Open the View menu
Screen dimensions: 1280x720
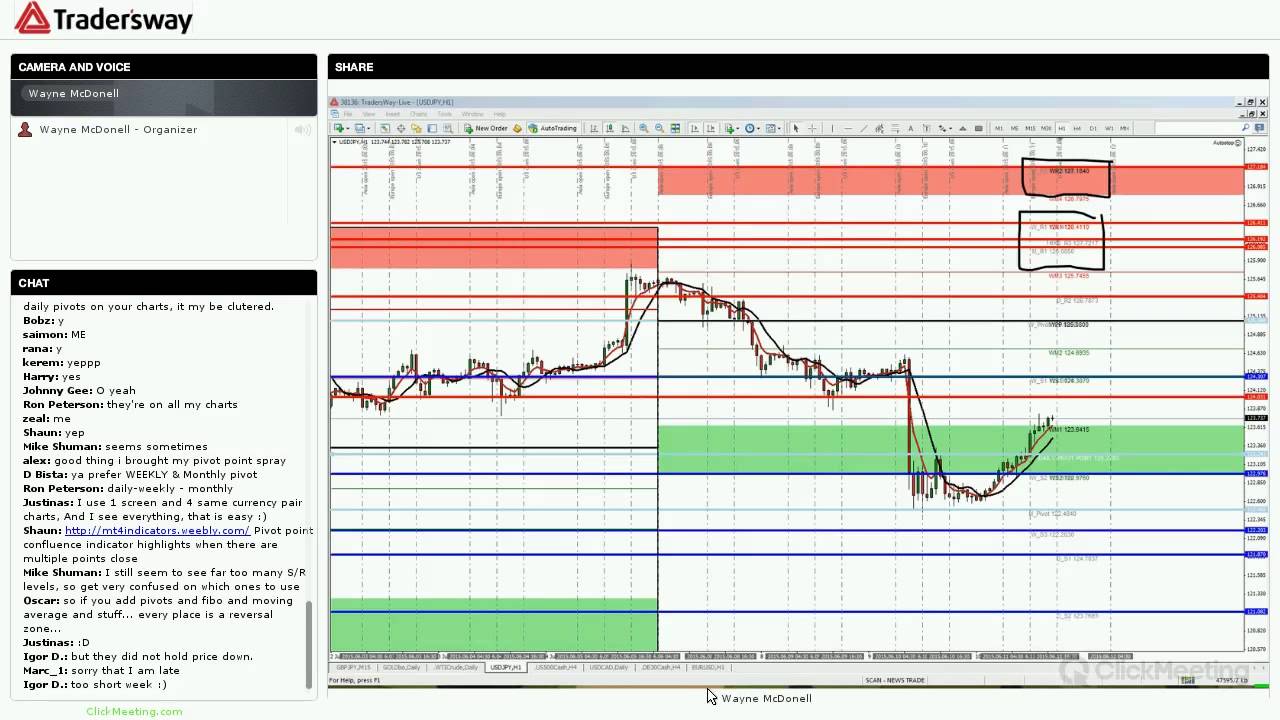(x=369, y=114)
